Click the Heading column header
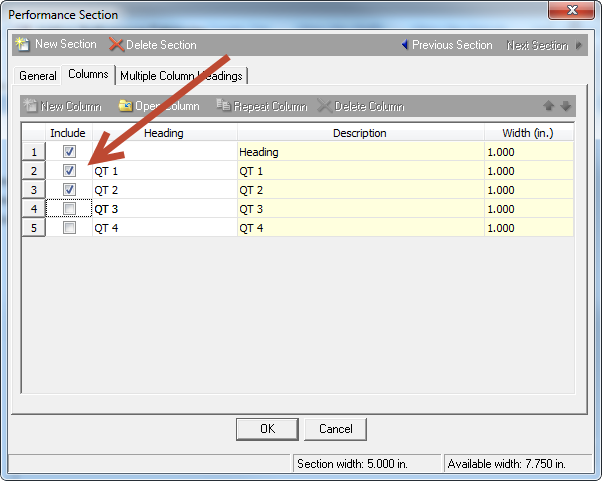The height and width of the screenshot is (481, 602). (x=164, y=133)
